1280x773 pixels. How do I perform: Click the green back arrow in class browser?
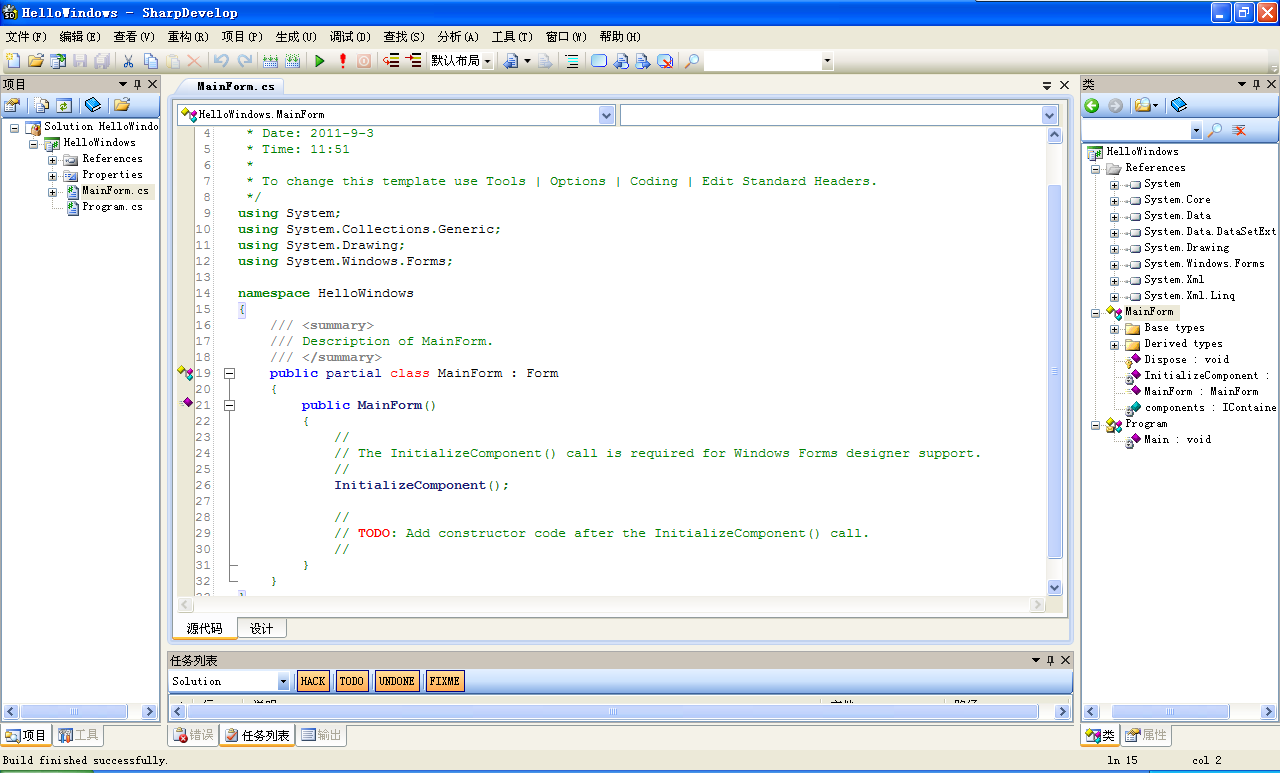click(1092, 105)
